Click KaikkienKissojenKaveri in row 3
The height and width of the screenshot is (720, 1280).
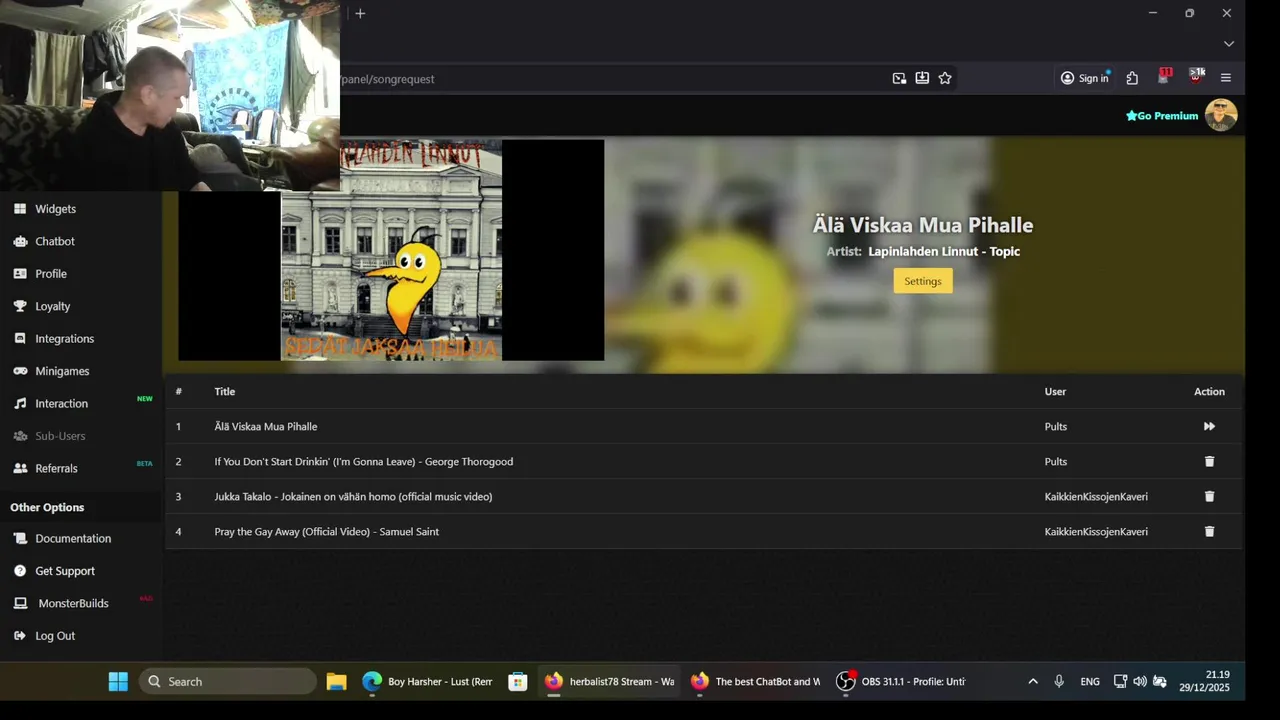coord(1096,496)
